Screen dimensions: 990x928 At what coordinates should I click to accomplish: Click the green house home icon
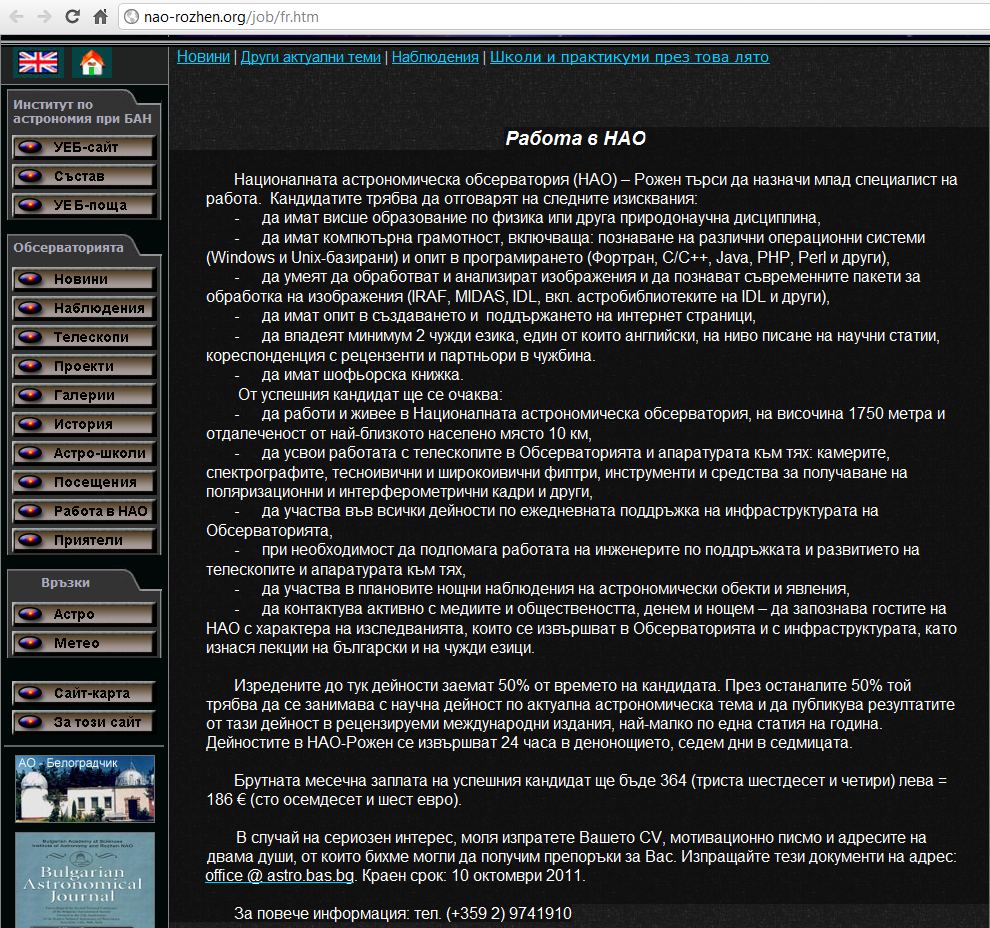(x=92, y=63)
